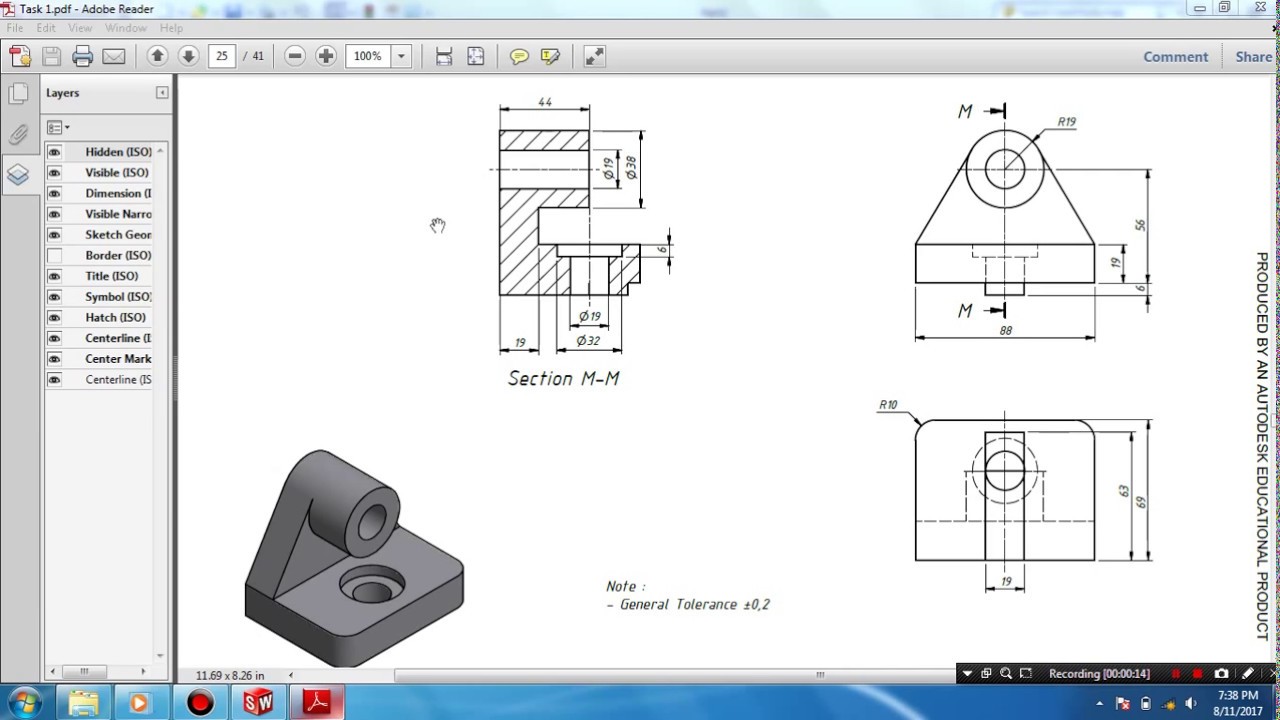This screenshot has height=720, width=1280.
Task: Toggle eye icon for Center Mark layer
Action: pyautogui.click(x=54, y=359)
